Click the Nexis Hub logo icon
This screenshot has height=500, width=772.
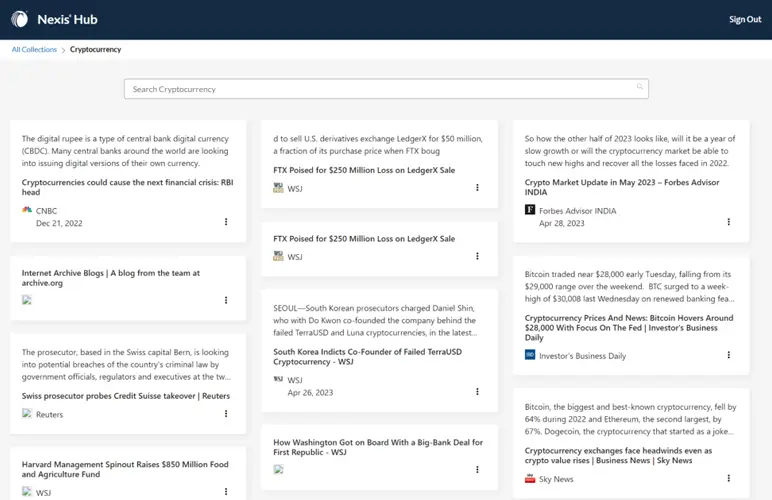click(20, 19)
